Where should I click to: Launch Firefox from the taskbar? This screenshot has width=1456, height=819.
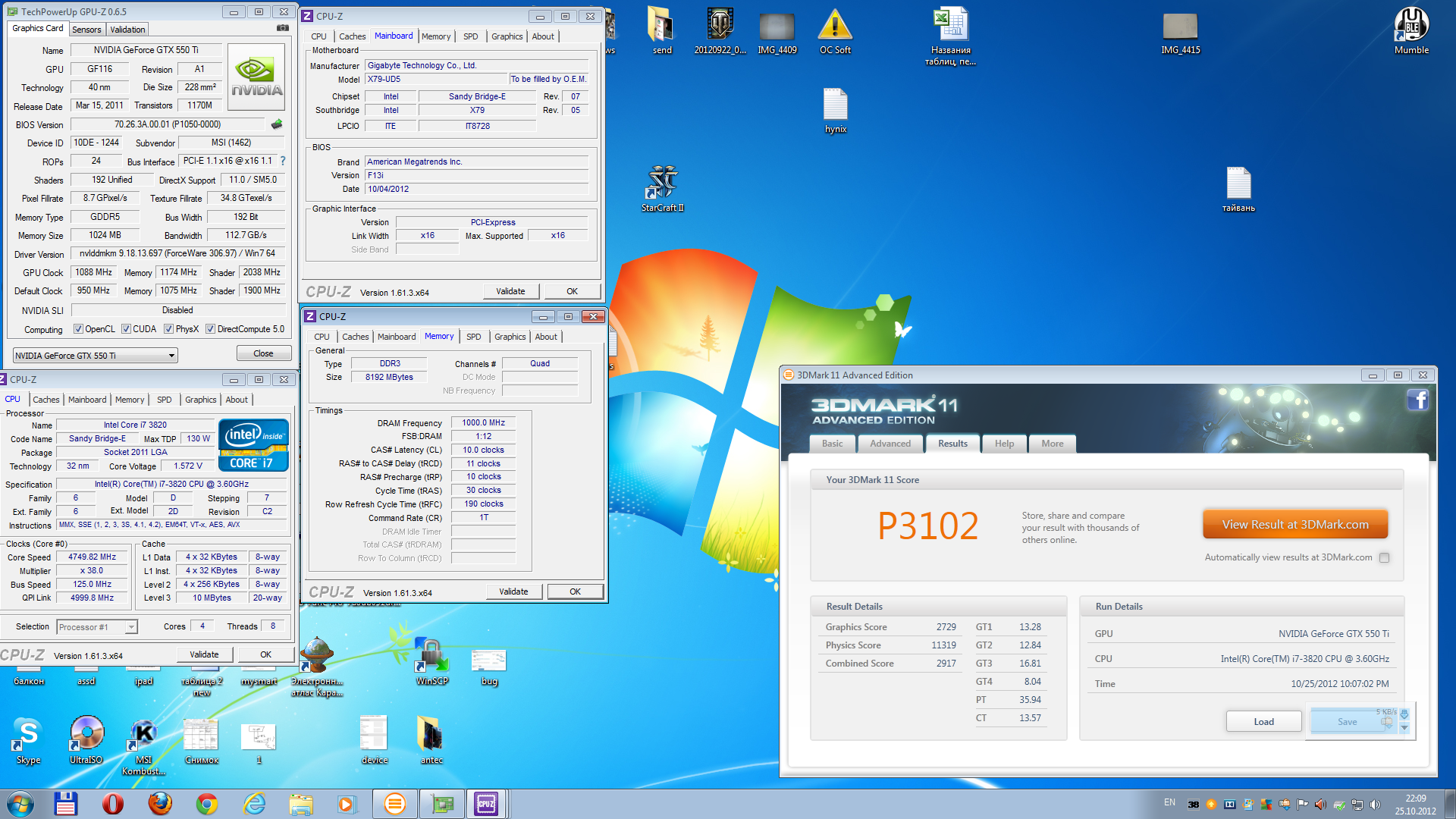(160, 804)
